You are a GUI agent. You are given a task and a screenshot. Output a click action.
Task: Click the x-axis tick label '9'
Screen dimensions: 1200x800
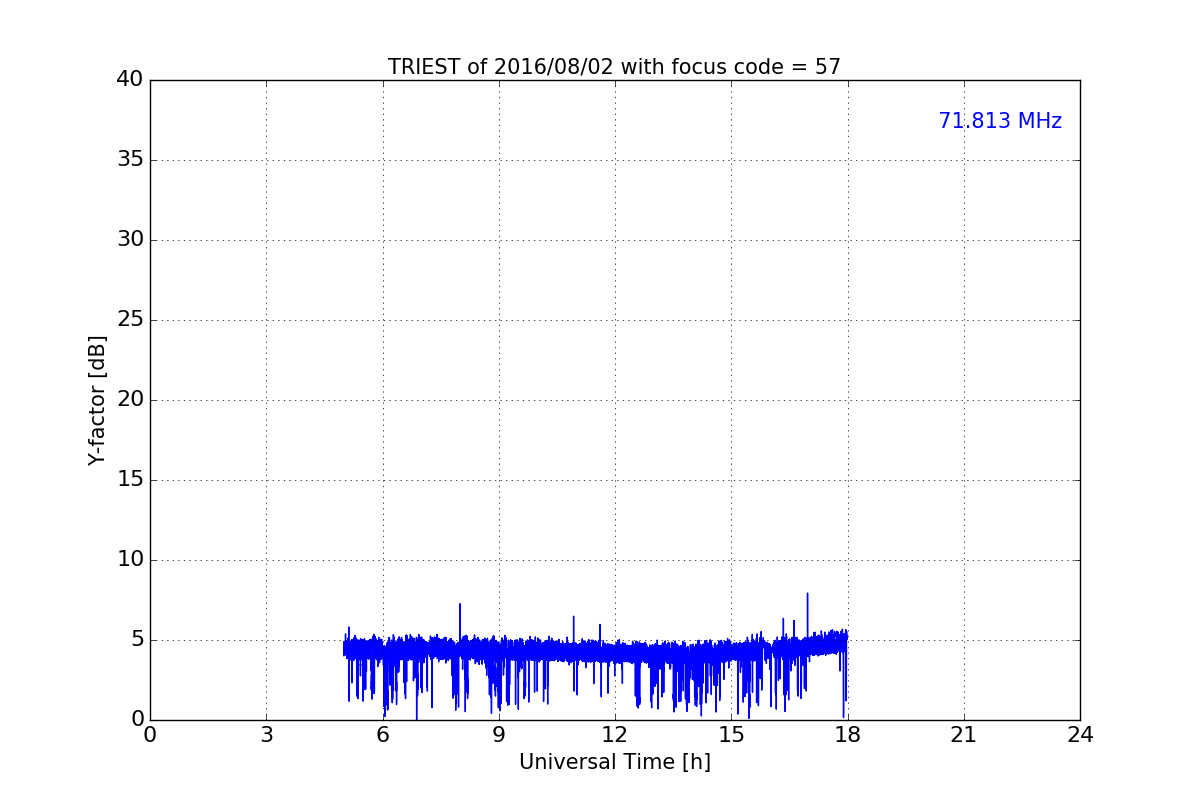(499, 735)
